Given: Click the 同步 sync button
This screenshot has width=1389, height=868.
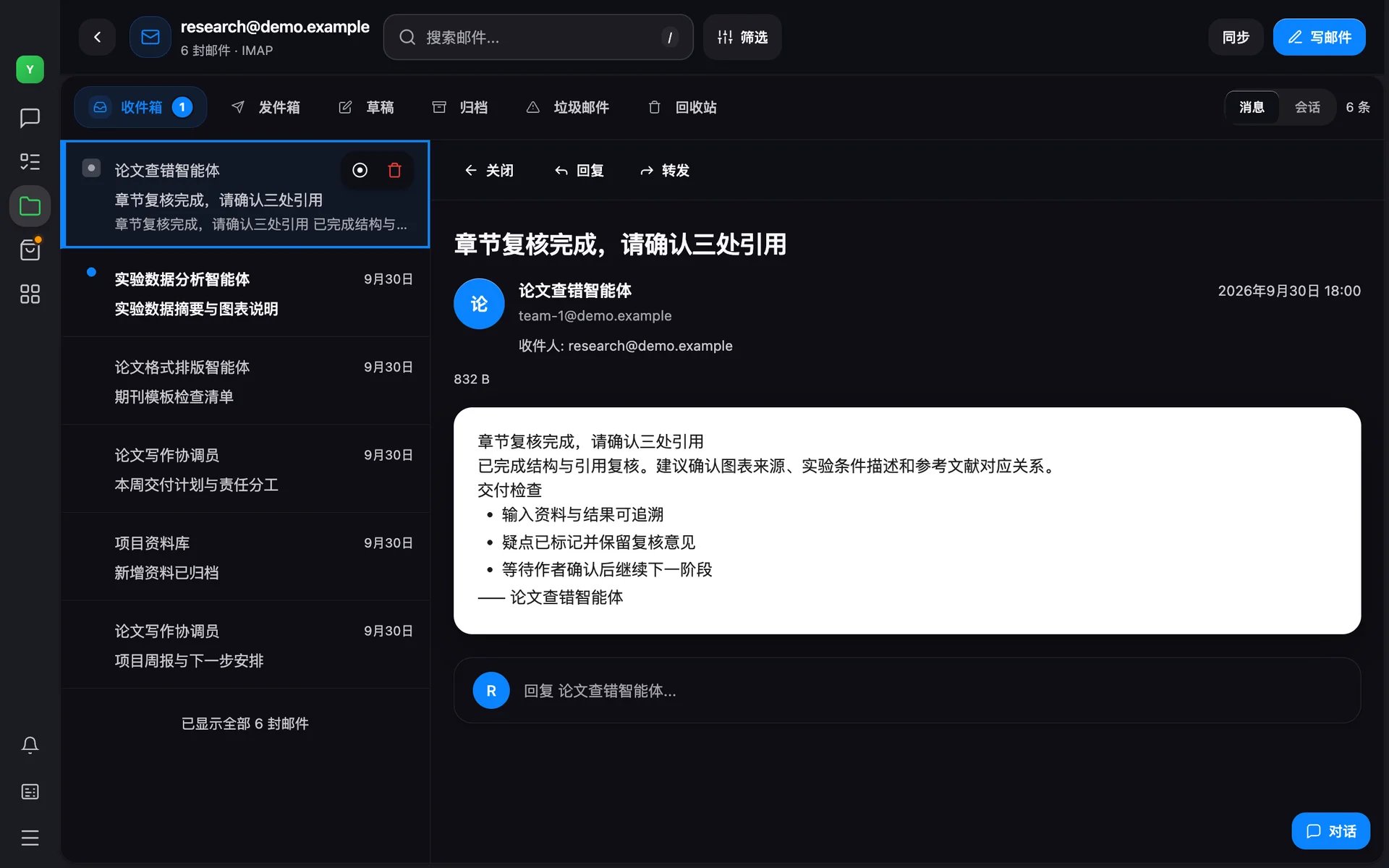Looking at the screenshot, I should 1236,37.
